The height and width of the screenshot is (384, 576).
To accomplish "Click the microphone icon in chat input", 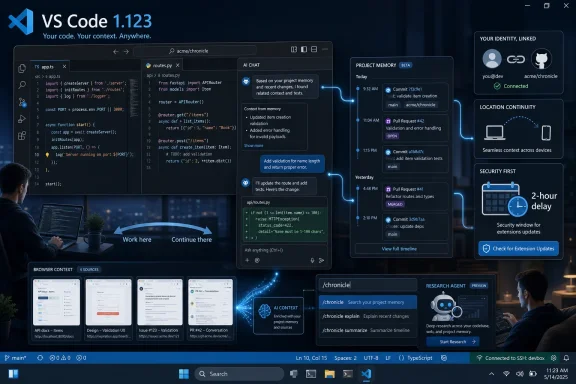I will point(312,260).
